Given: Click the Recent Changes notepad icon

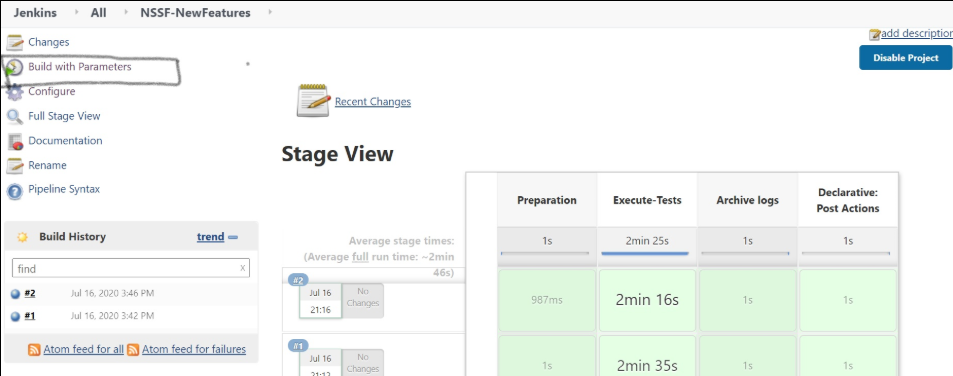Looking at the screenshot, I should 314,100.
